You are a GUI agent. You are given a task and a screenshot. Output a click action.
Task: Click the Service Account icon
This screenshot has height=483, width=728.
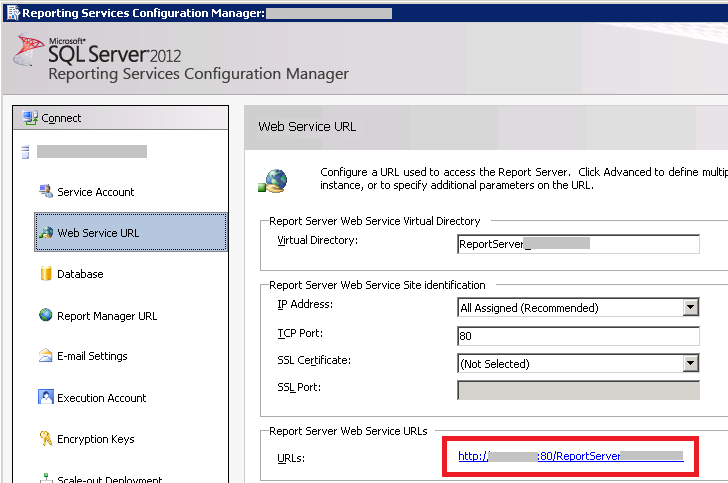point(45,191)
